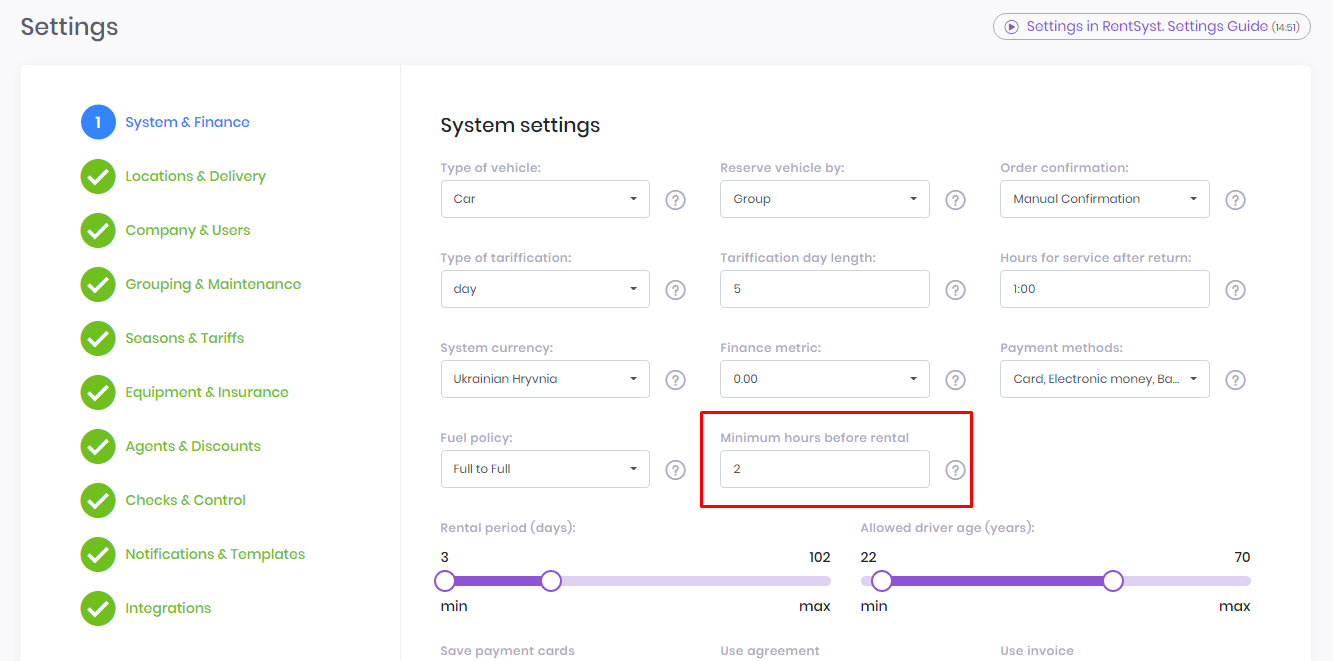
Task: Click help icon for Payment methods
Action: 1236,380
